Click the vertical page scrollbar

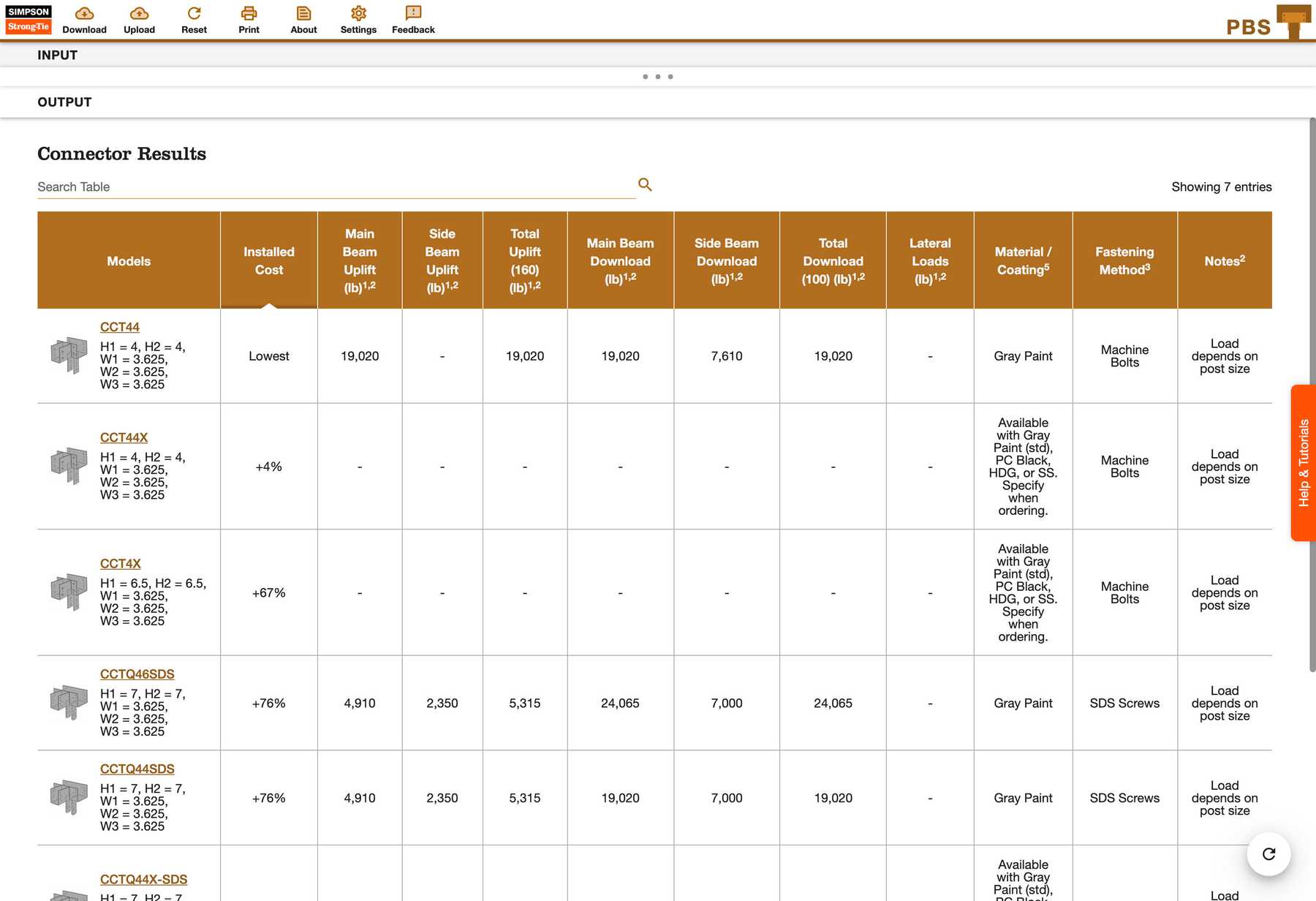(x=1312, y=395)
